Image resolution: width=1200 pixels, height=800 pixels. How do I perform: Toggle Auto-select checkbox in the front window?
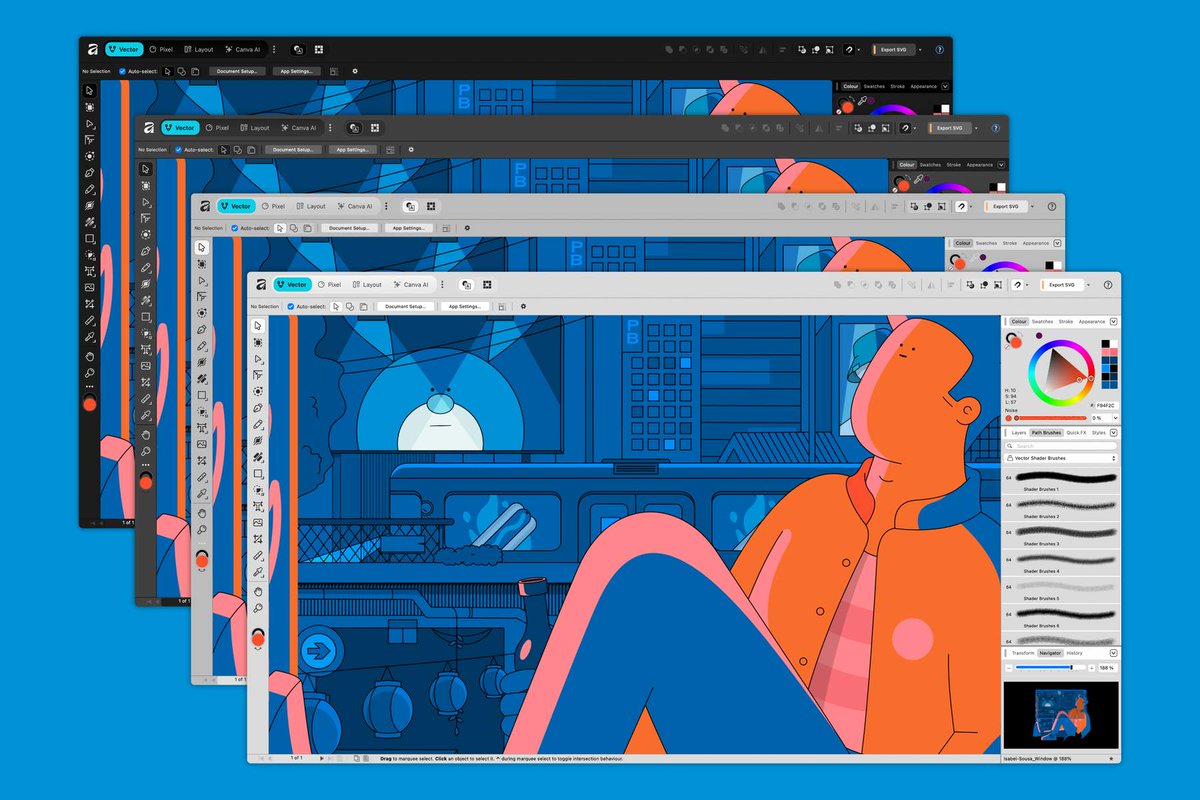(290, 306)
